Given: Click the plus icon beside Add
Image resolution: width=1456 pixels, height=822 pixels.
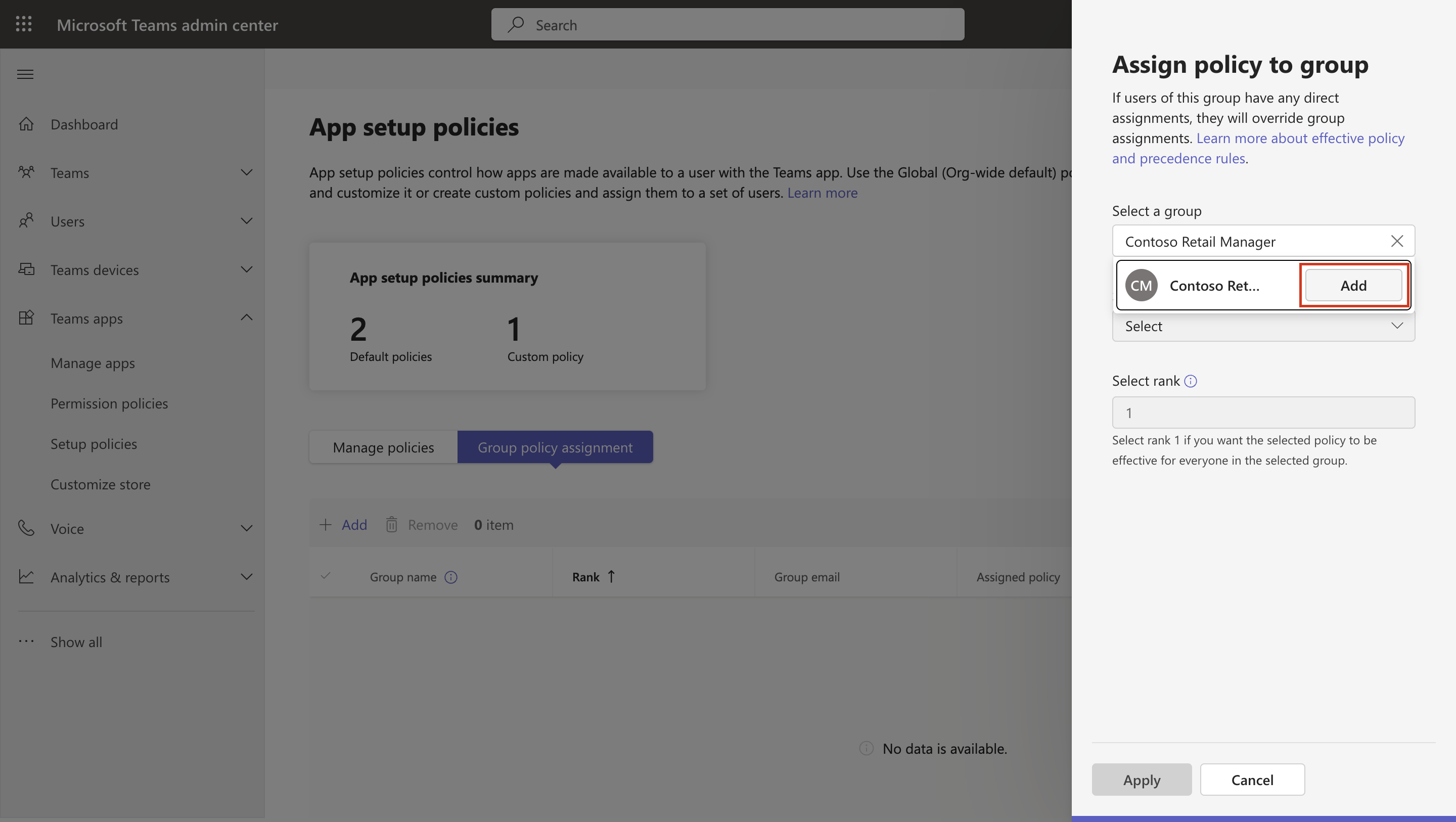Looking at the screenshot, I should click(326, 525).
